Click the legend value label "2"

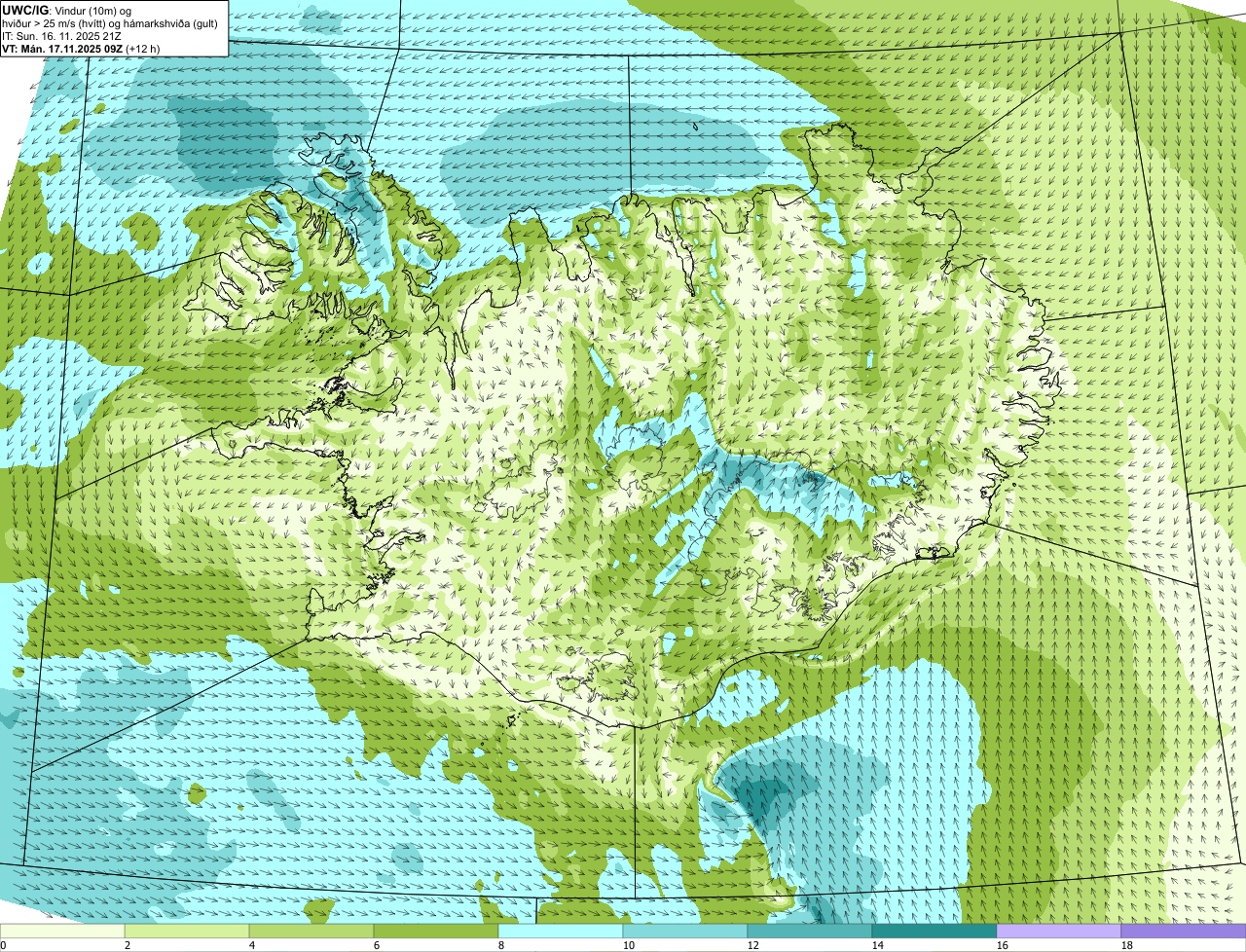128,945
